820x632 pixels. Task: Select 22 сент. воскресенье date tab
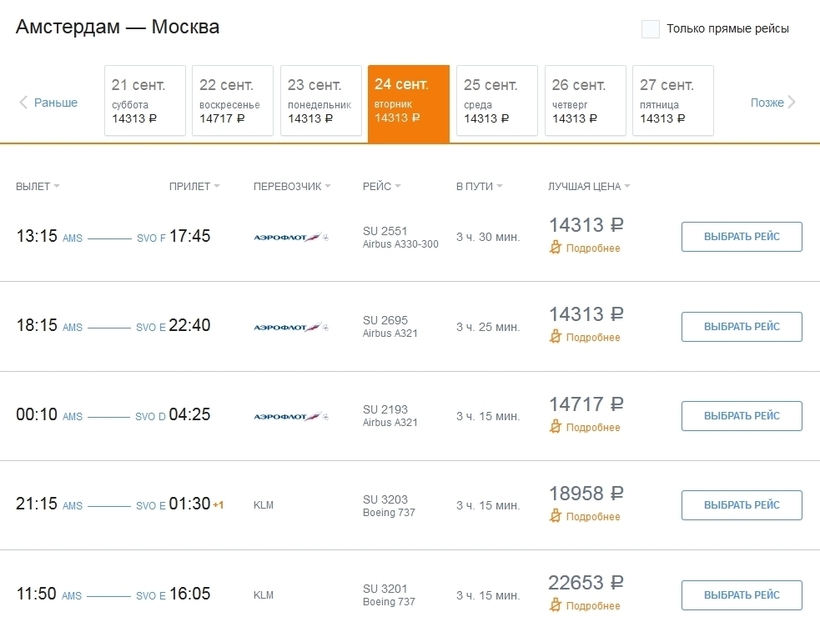pyautogui.click(x=233, y=100)
